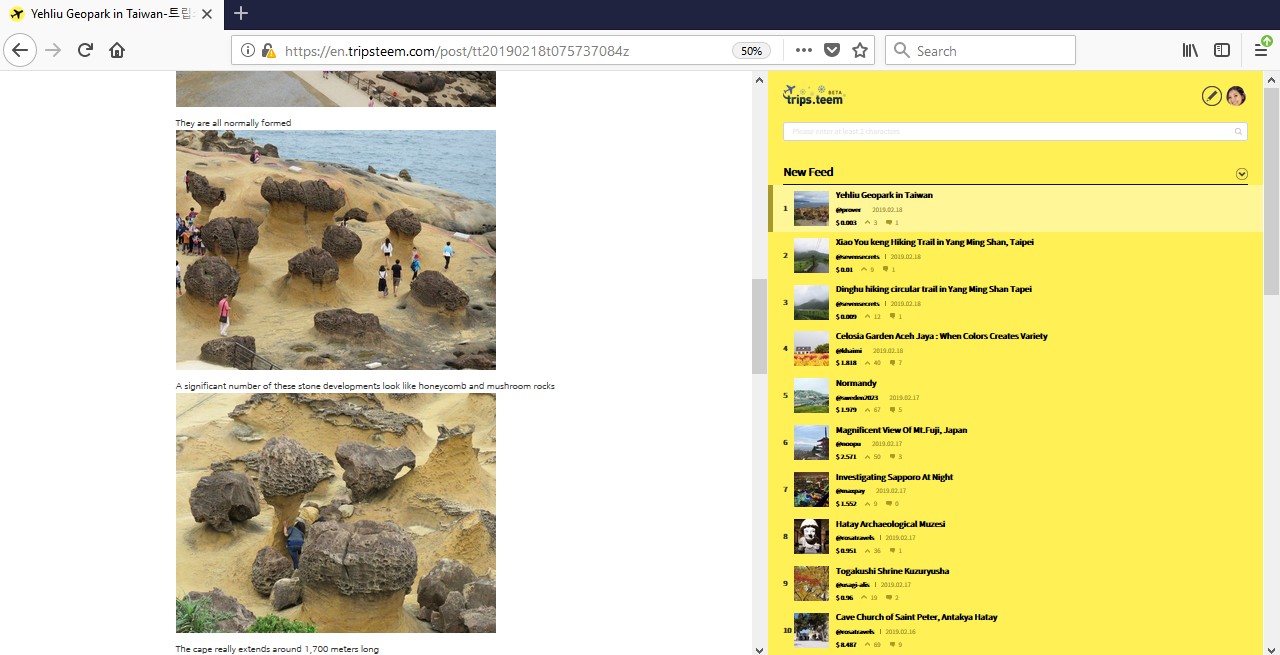This screenshot has width=1280, height=655.
Task: Open Togakushi Shrine Kuzuryusha post
Action: coord(892,571)
